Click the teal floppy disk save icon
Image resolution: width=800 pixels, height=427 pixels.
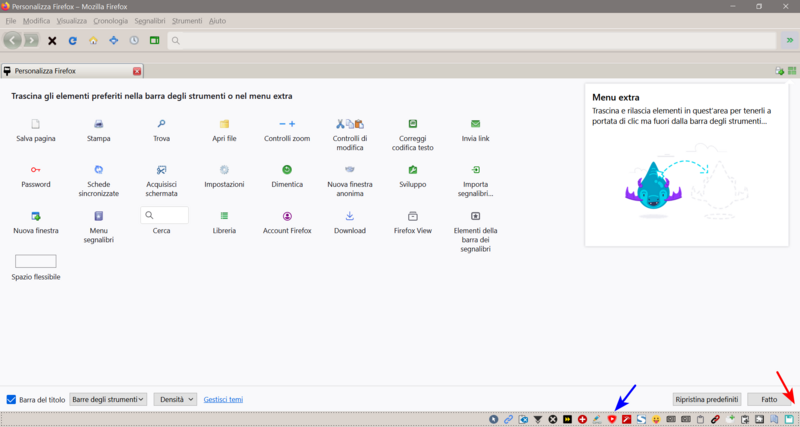pyautogui.click(x=789, y=419)
